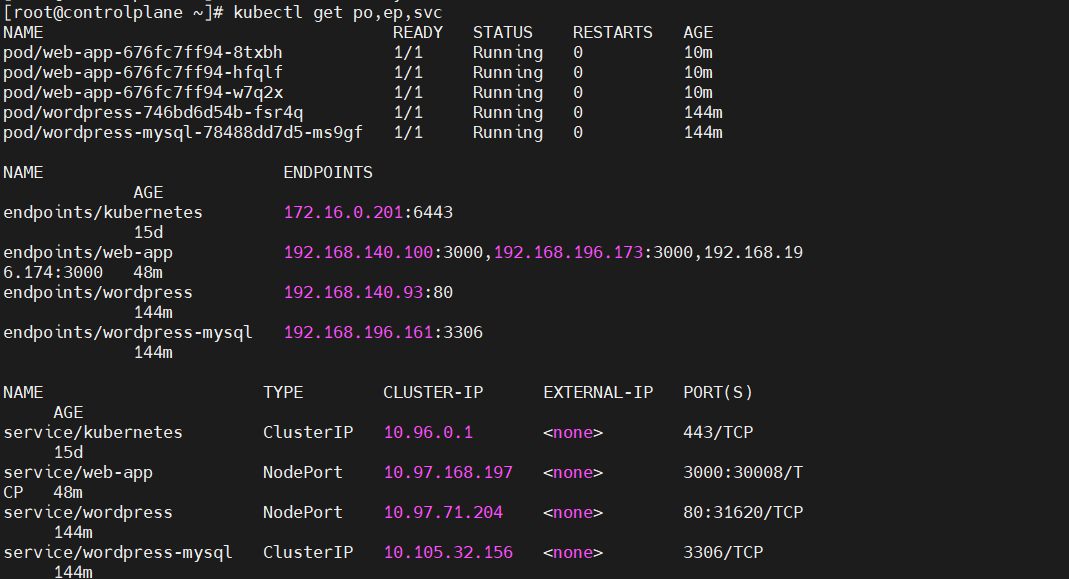Click endpoints/web-app name
The height and width of the screenshot is (579, 1069).
pyautogui.click(x=87, y=253)
